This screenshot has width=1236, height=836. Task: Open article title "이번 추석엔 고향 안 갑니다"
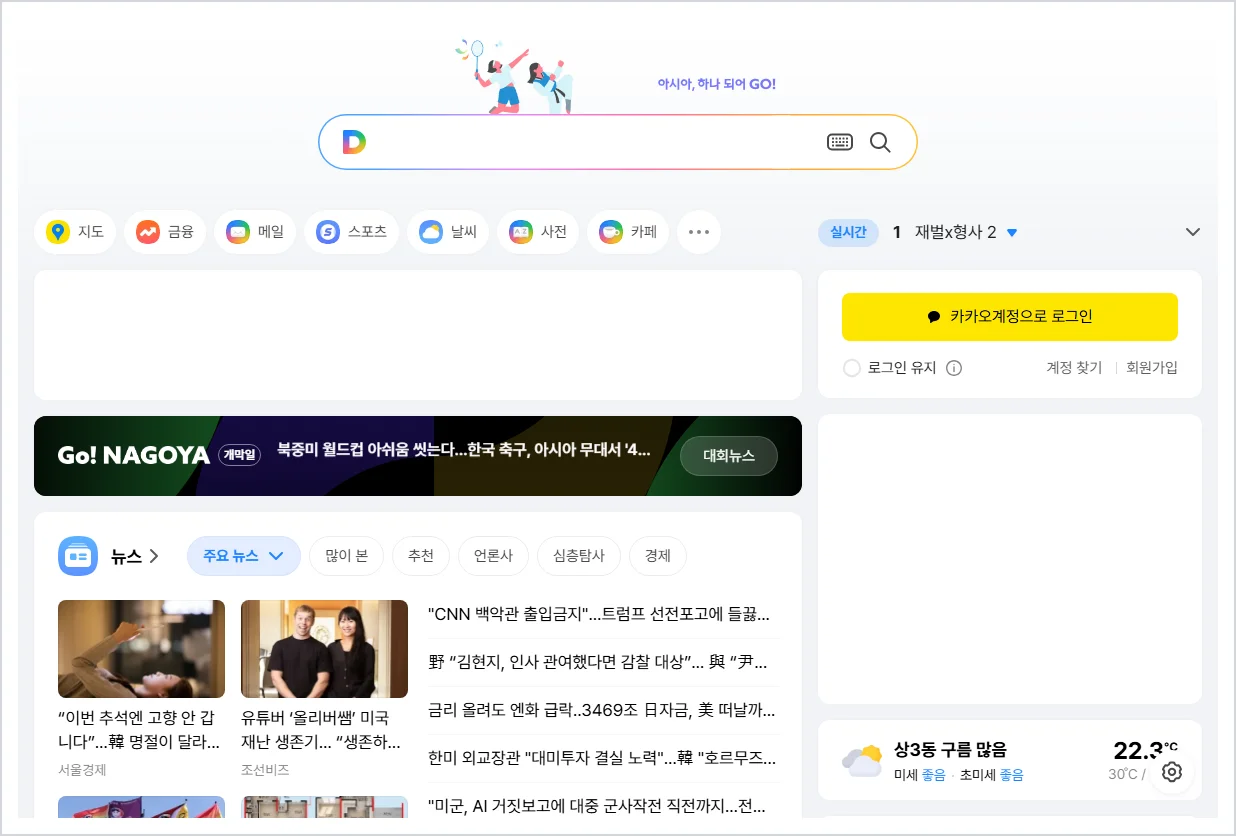pos(139,730)
